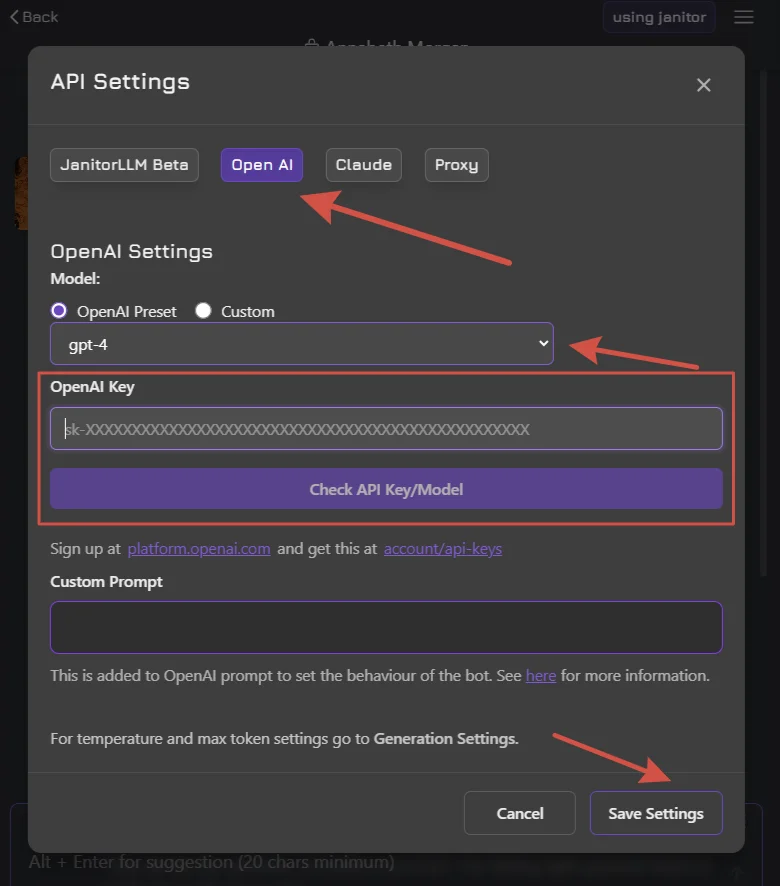Go back using the Back arrow

[x=34, y=17]
